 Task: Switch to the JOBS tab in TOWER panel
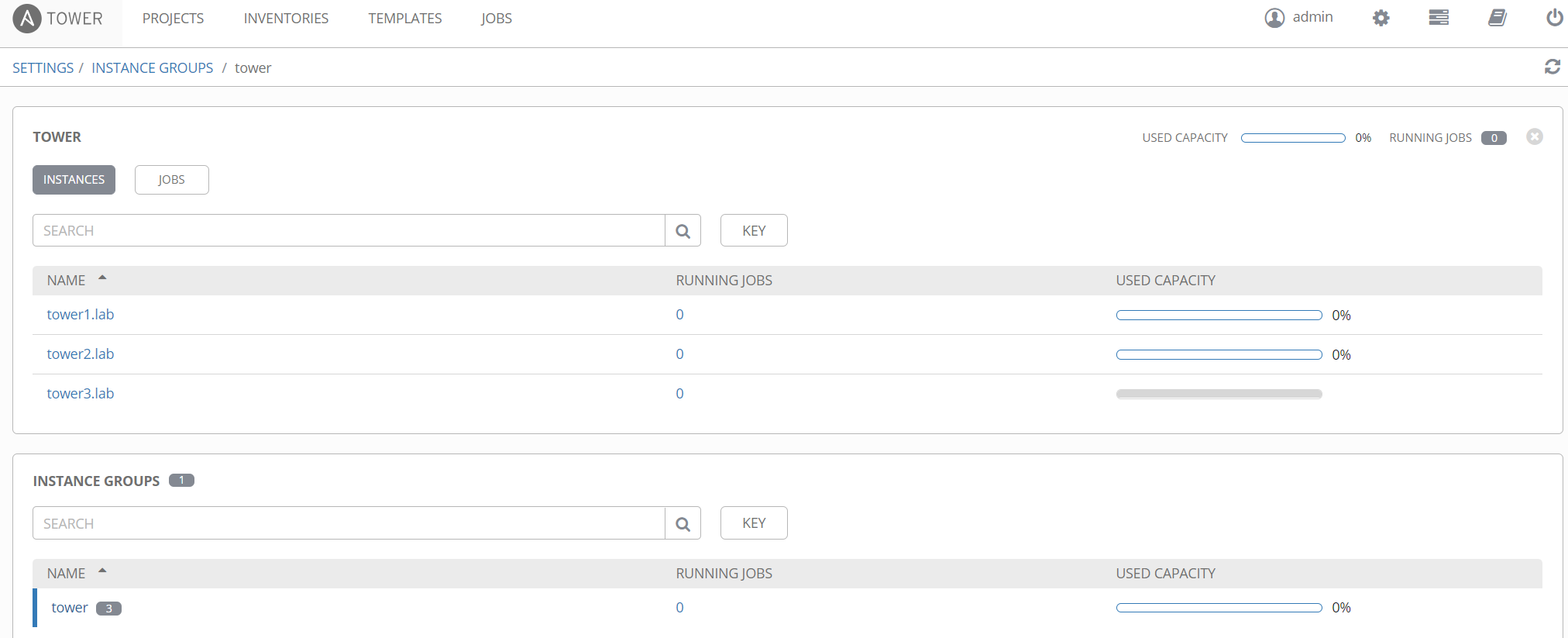point(171,180)
